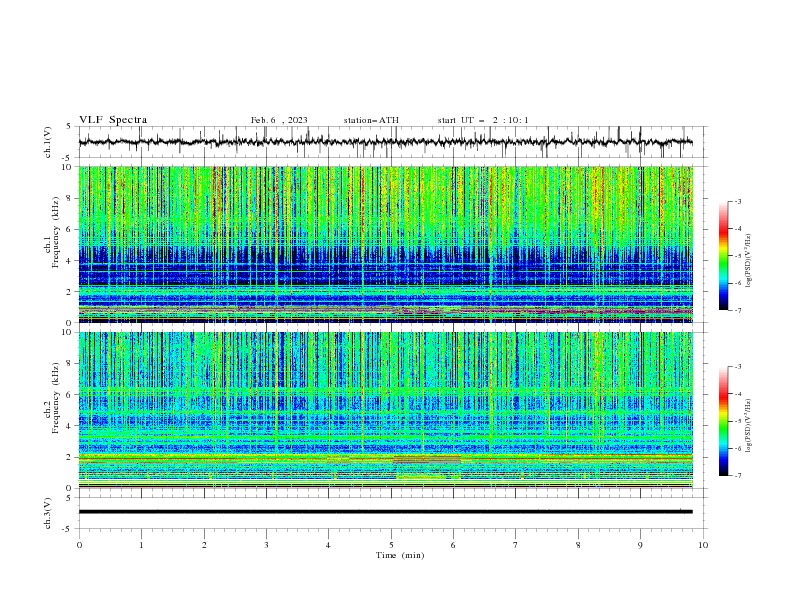Click the '-7' value on ch.2 colorbar
The height and width of the screenshot is (612, 792).
(x=737, y=475)
